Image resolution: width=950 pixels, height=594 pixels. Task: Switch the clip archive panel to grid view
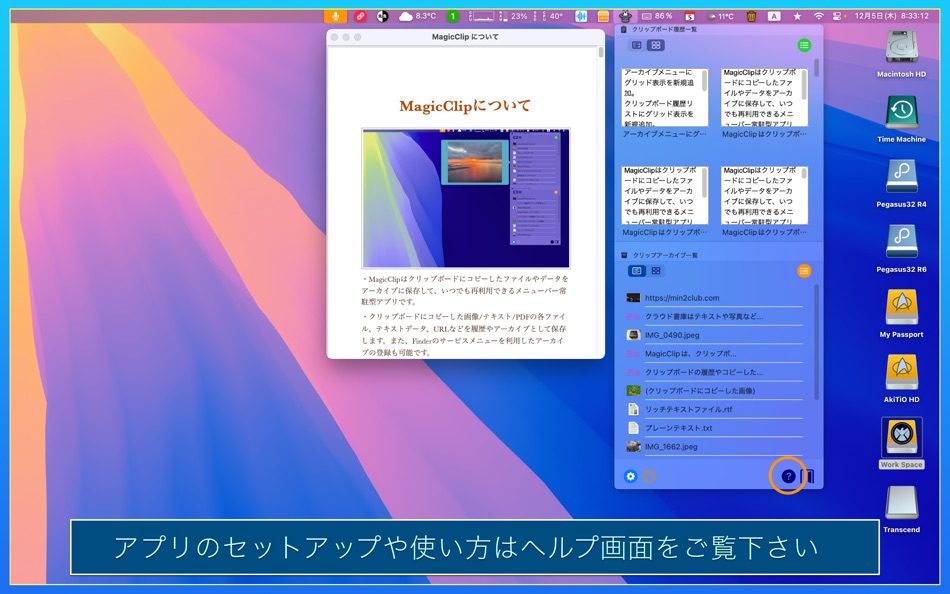point(656,271)
